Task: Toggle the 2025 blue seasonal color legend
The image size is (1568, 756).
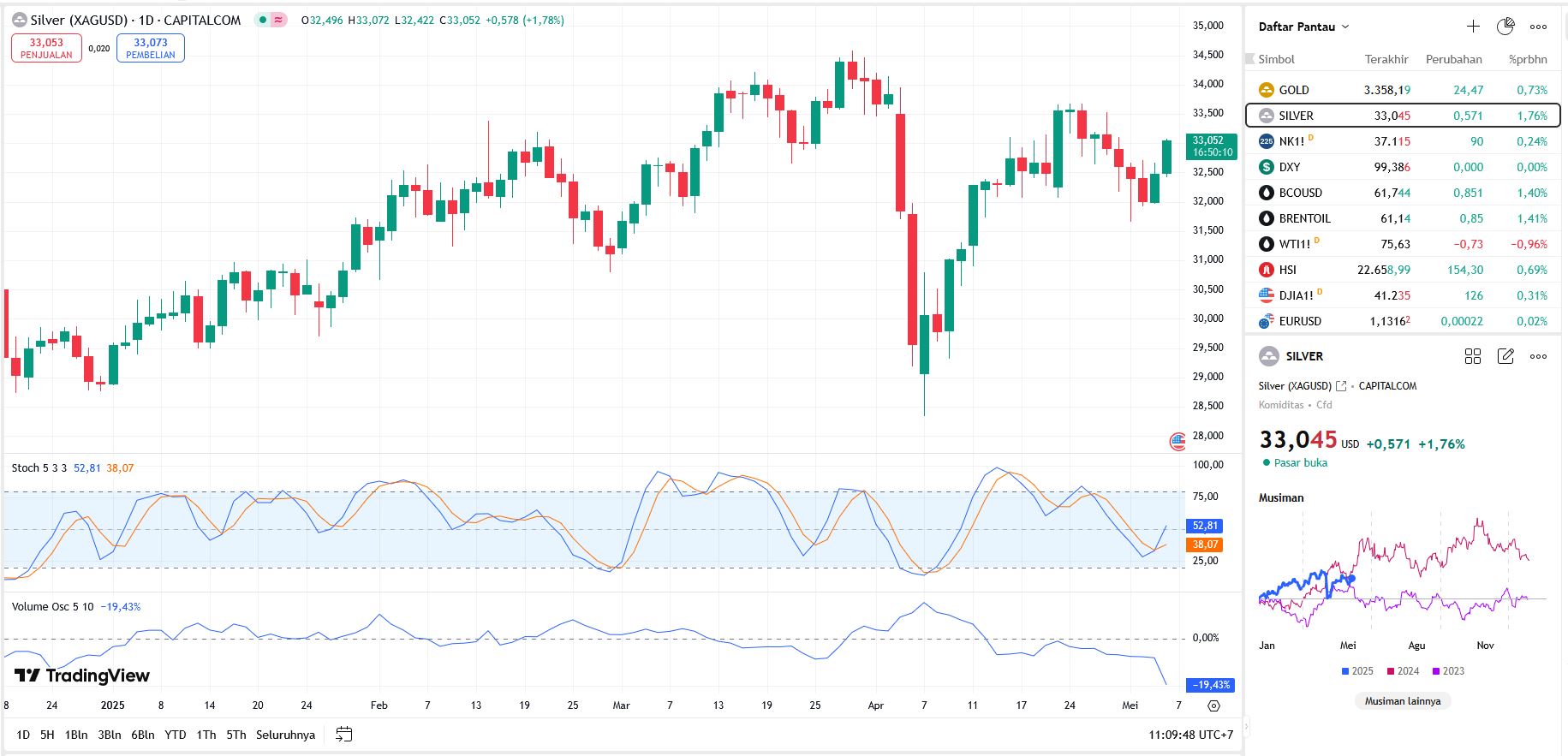Action: (x=1356, y=671)
